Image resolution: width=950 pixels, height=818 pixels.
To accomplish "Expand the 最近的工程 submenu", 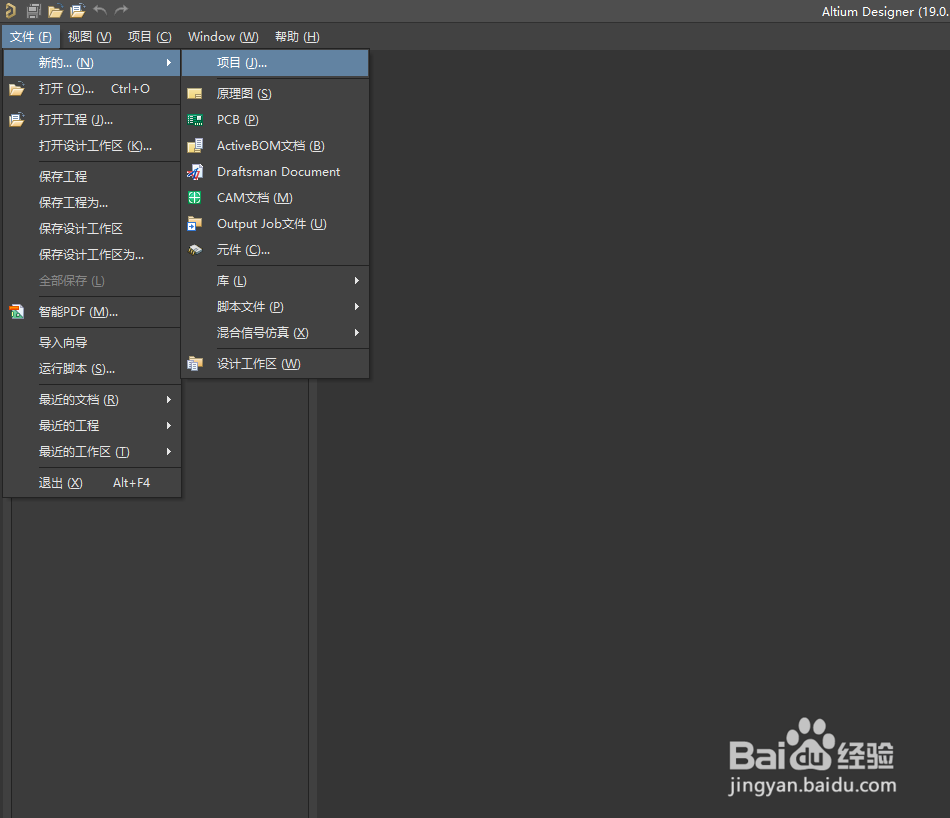I will [92, 426].
